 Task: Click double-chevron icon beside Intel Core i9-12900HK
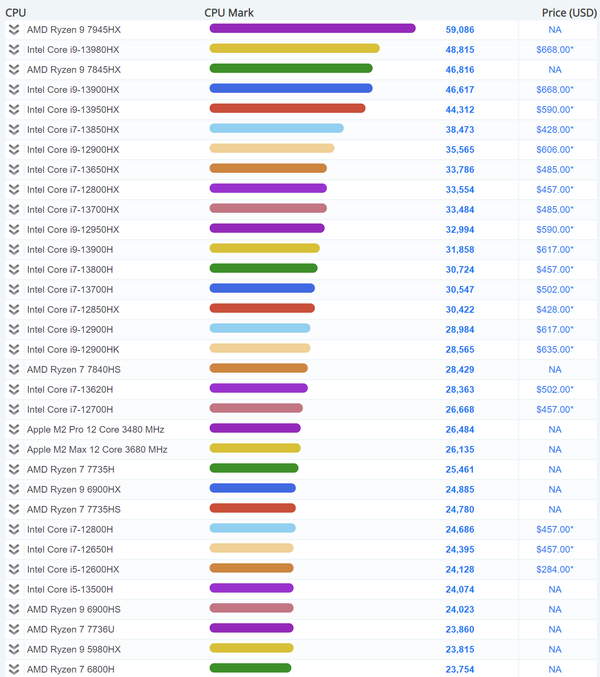click(14, 350)
